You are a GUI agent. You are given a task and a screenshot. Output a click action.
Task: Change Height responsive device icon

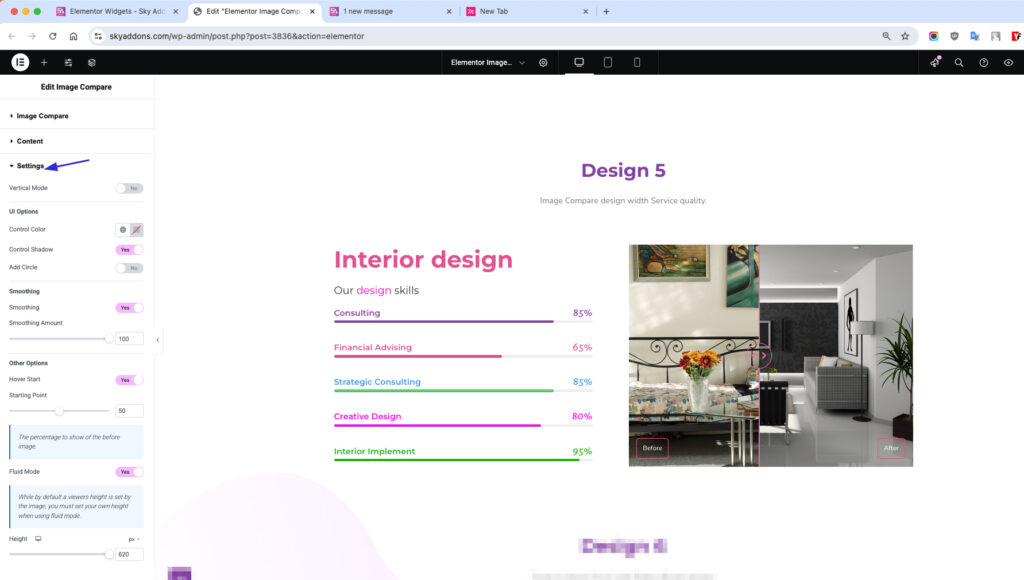(38, 539)
